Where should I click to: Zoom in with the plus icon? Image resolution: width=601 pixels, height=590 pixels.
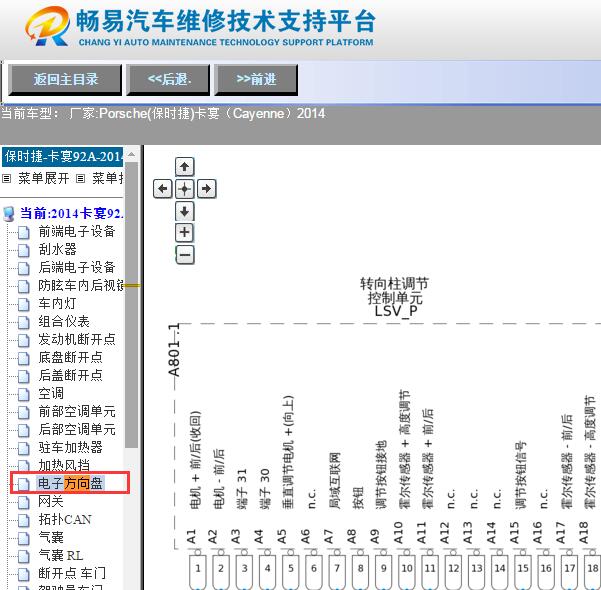pos(185,232)
